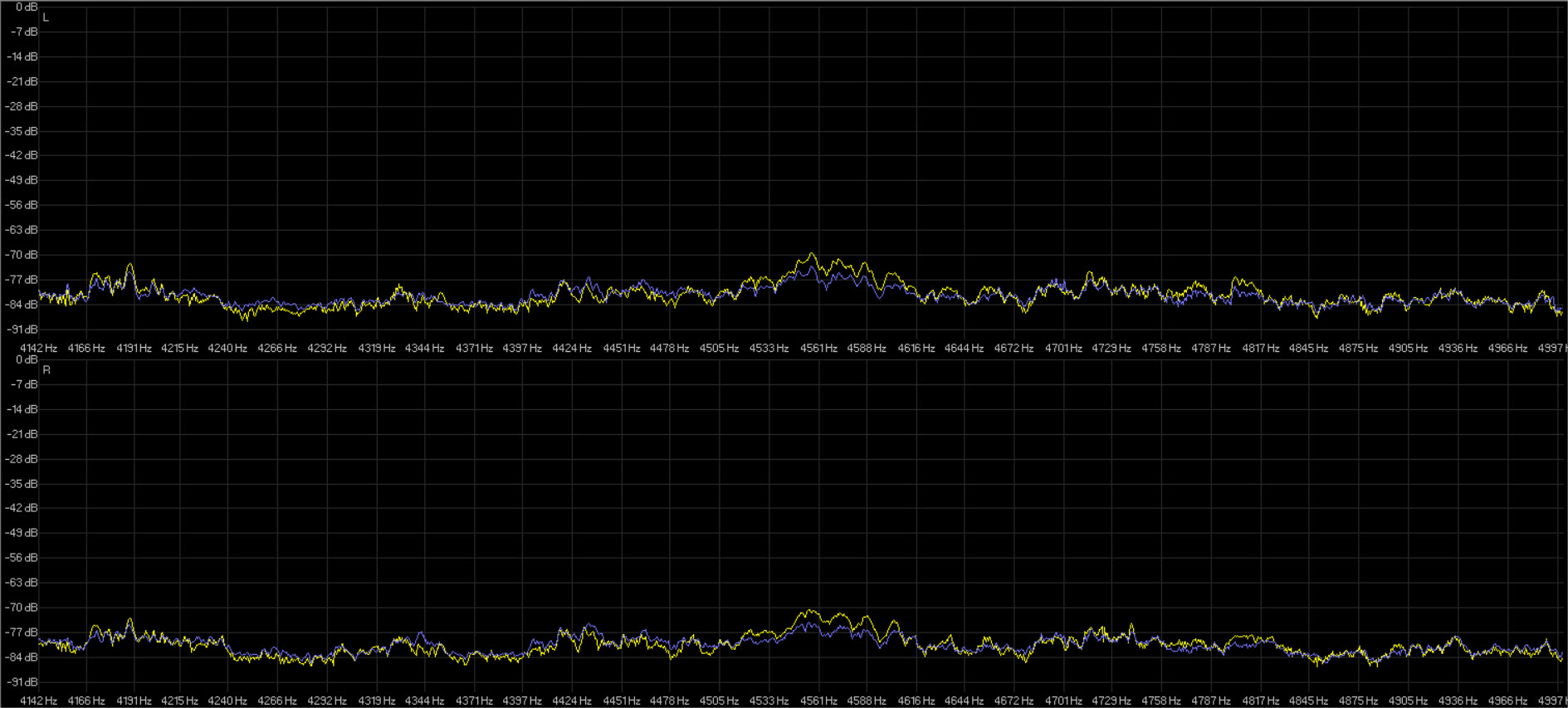Click the highest yellow peak in L spectrum
Image resolution: width=1568 pixels, height=708 pixels.
click(x=812, y=254)
